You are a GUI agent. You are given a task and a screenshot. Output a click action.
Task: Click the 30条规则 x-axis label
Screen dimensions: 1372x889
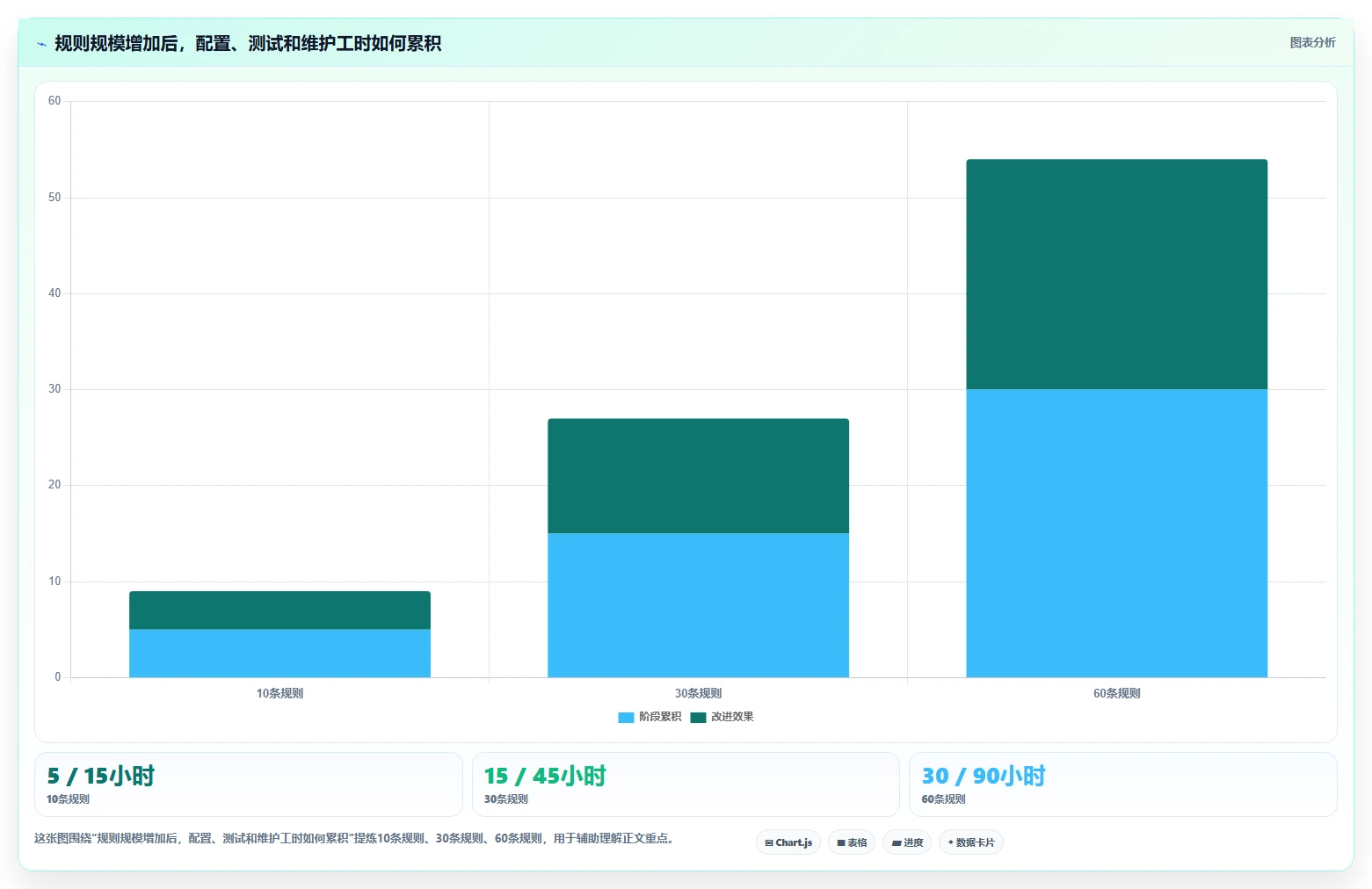(698, 693)
